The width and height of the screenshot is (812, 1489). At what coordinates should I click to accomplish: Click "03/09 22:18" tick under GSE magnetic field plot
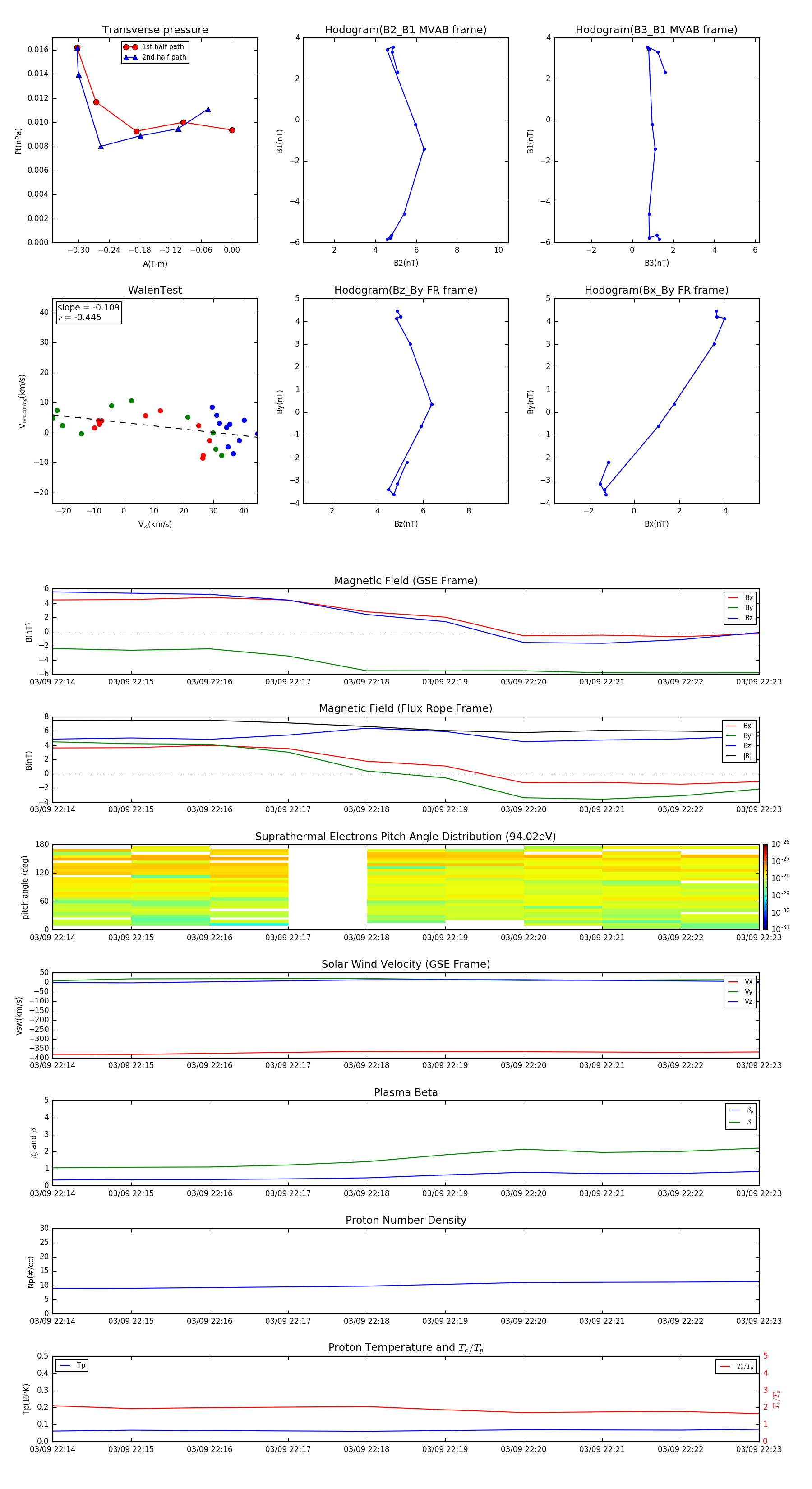tap(366, 682)
